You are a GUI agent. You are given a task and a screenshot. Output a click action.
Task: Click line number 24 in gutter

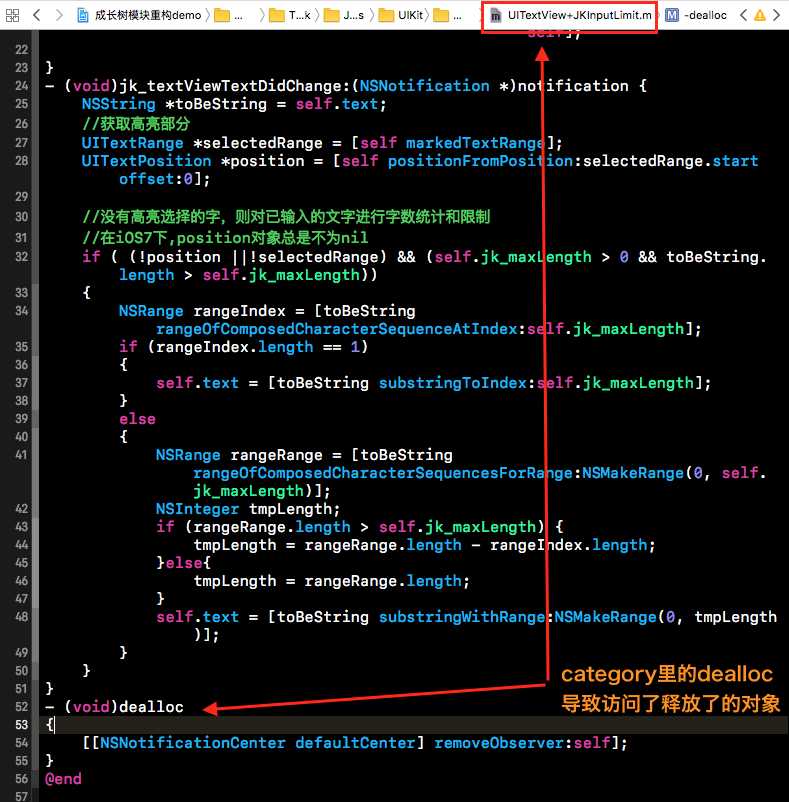(21, 85)
